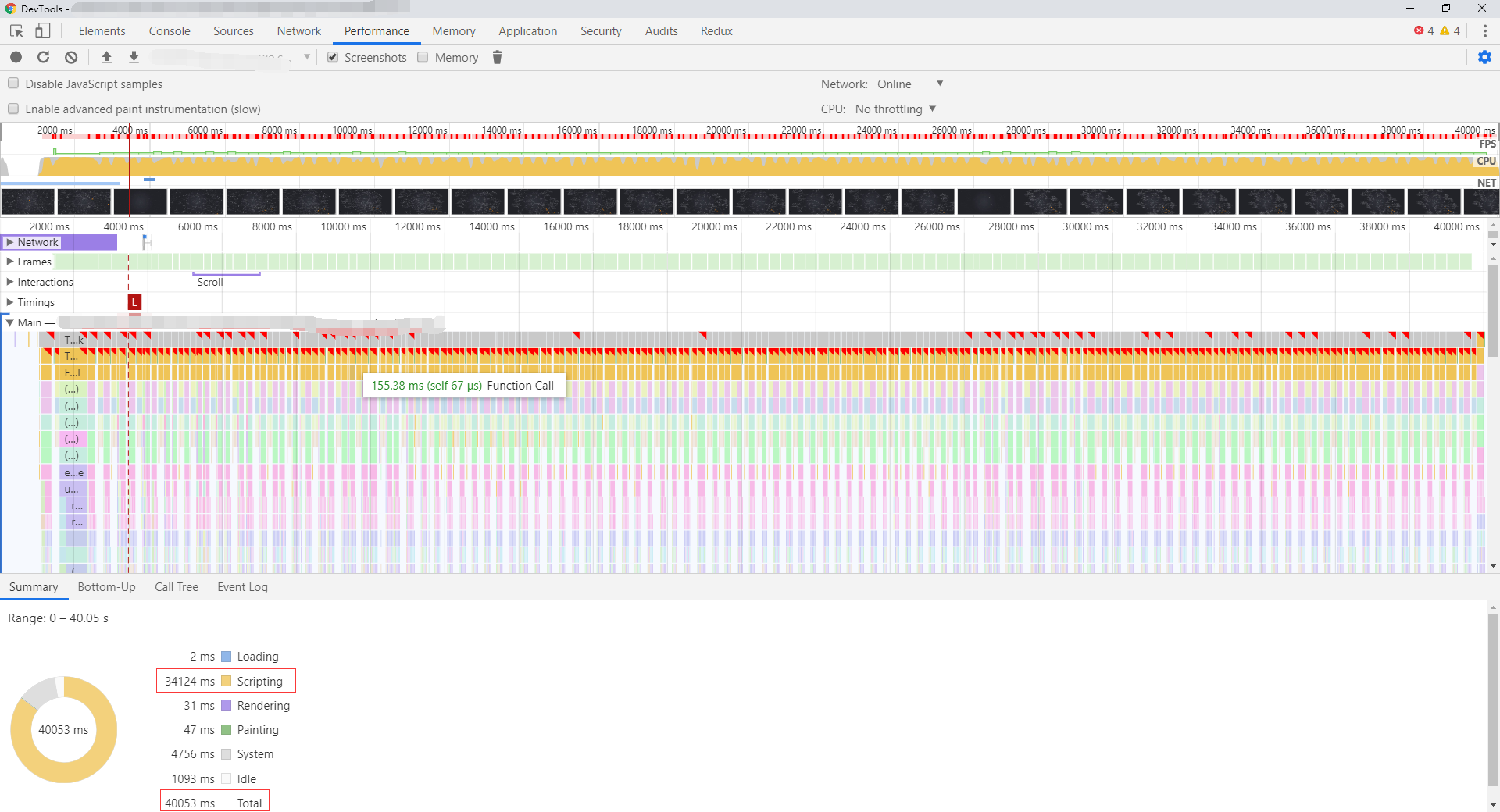Click the F...l function call block
The width and height of the screenshot is (1500, 812).
72,372
